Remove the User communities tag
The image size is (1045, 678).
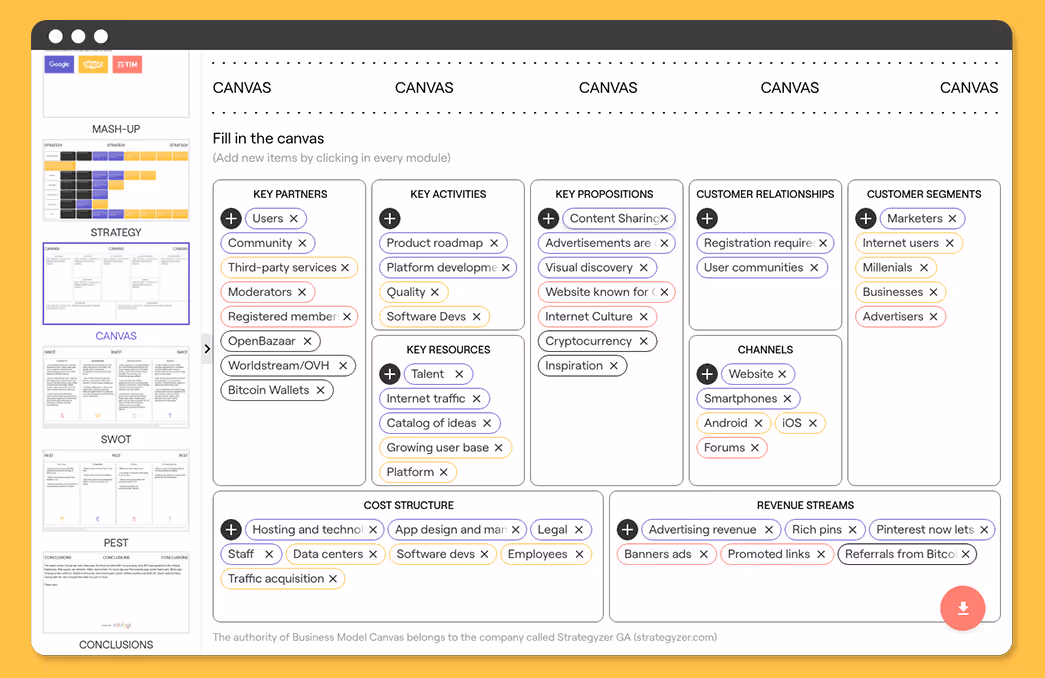tap(814, 267)
